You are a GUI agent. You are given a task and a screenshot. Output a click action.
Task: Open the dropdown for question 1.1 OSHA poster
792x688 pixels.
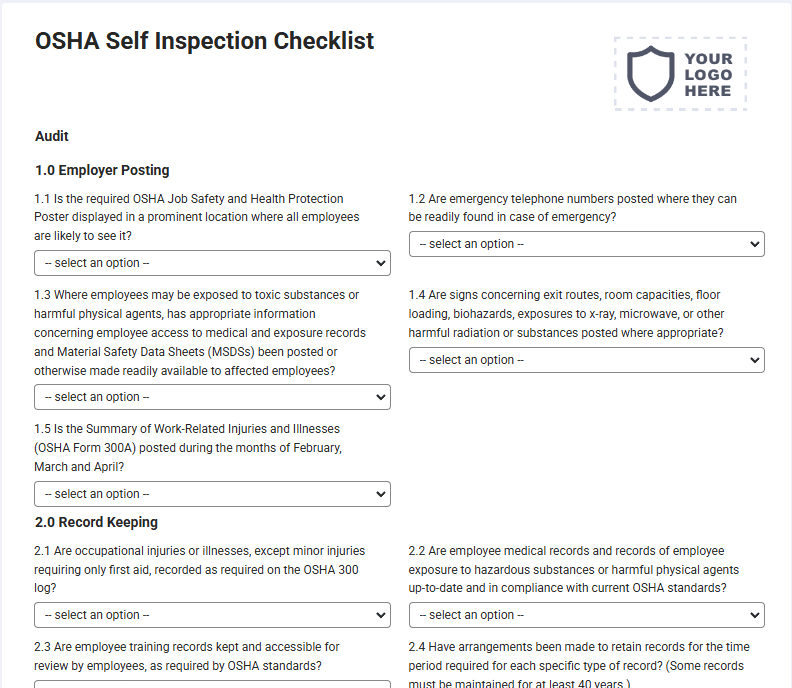[212, 263]
